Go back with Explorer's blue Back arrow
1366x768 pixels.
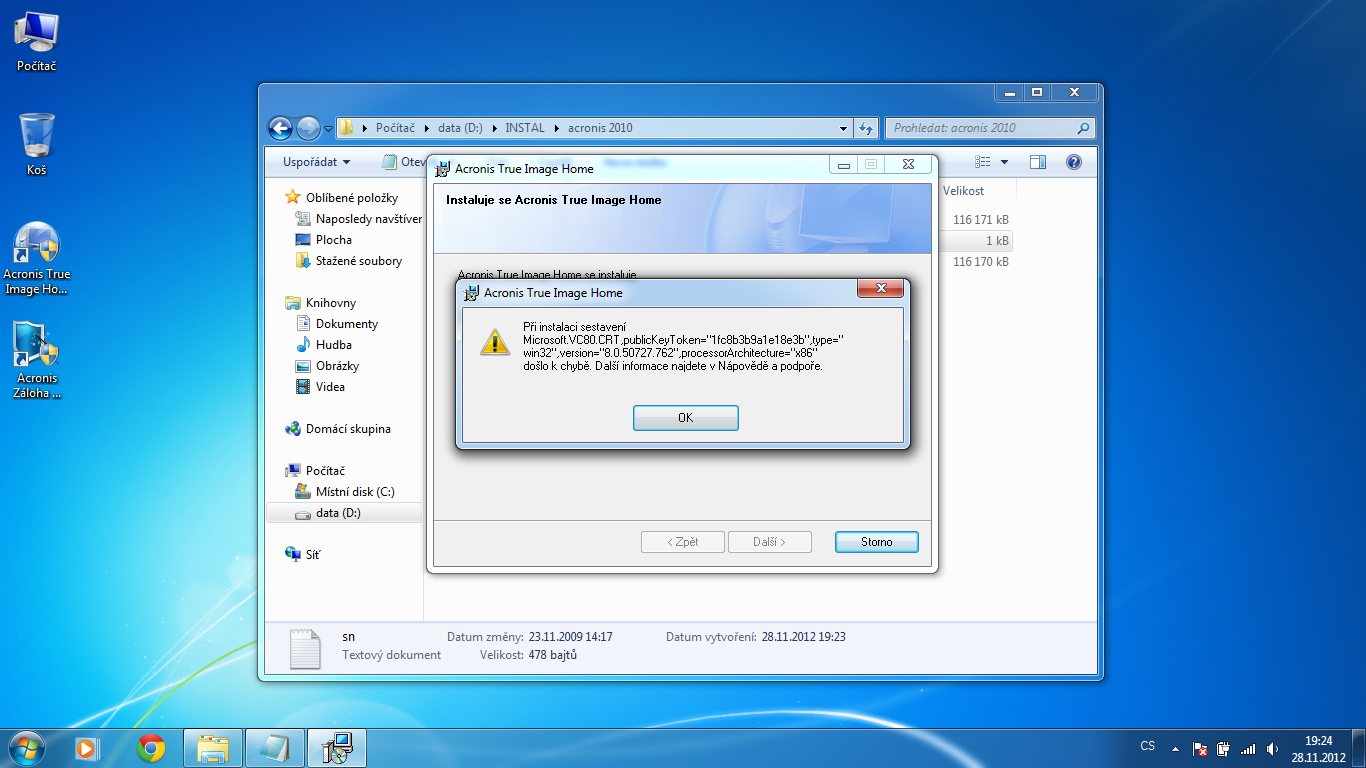[281, 128]
